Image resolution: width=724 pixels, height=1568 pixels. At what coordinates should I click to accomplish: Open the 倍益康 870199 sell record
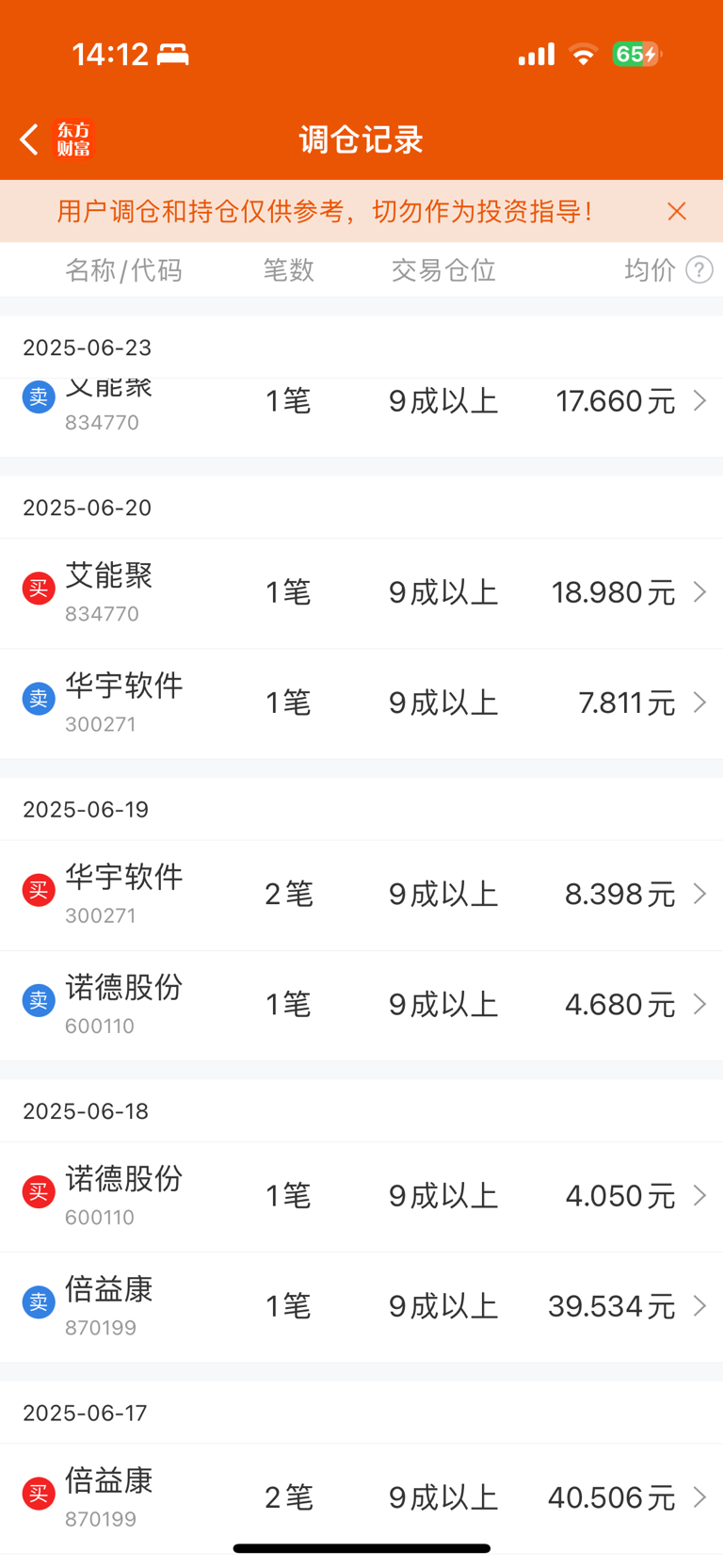[x=362, y=1307]
